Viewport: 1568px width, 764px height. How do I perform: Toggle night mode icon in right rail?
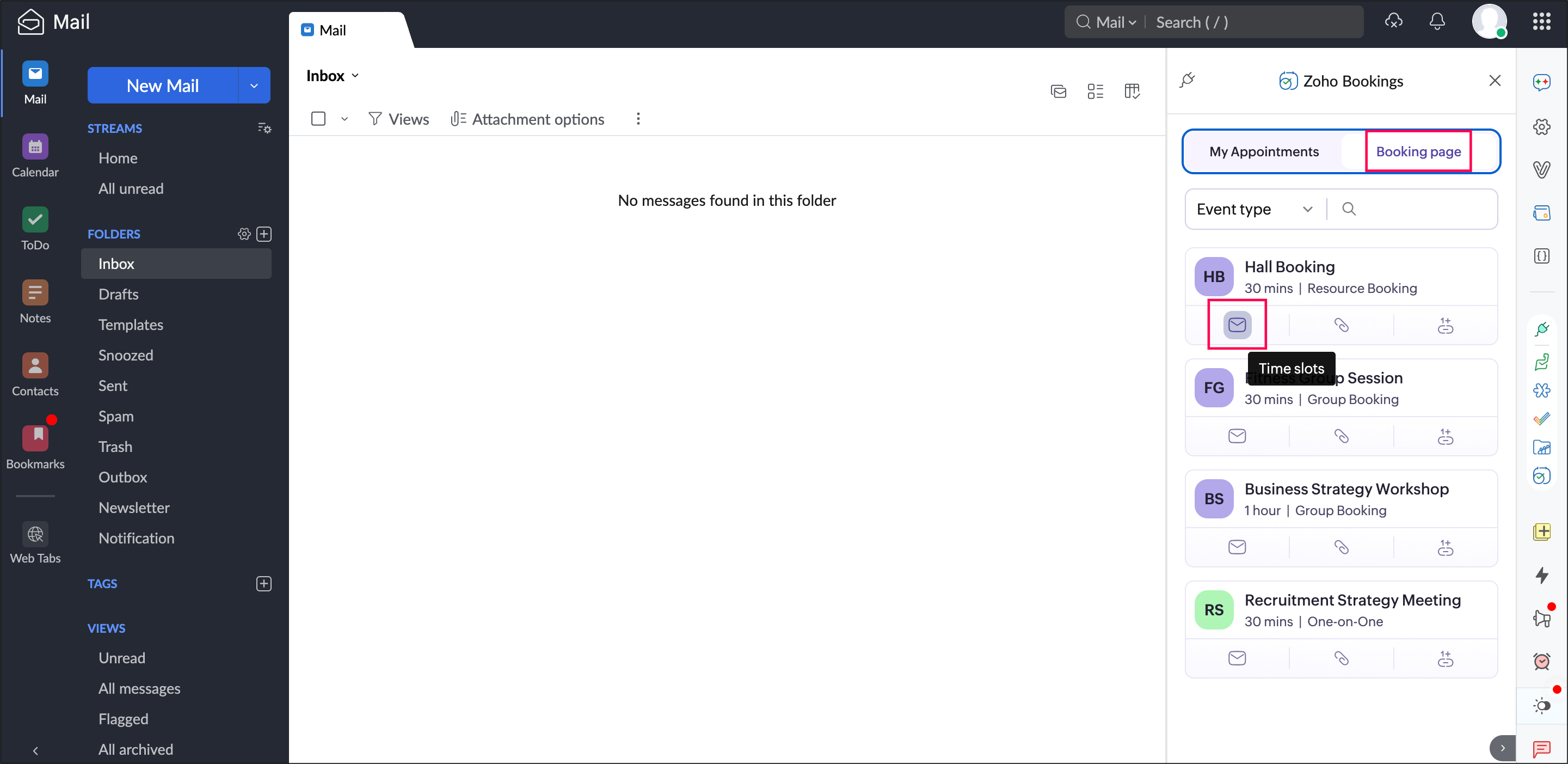[1541, 706]
